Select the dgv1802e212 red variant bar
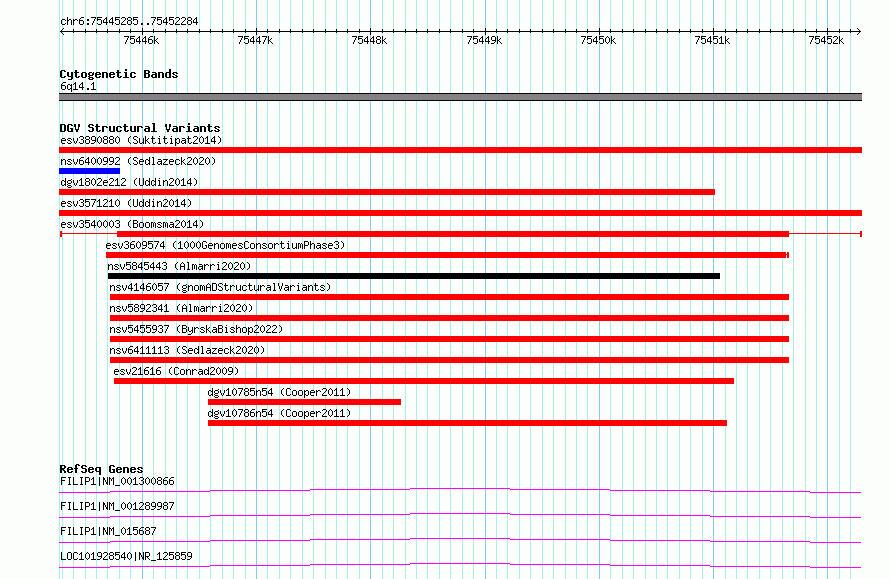This screenshot has height=579, width=890. pos(387,192)
